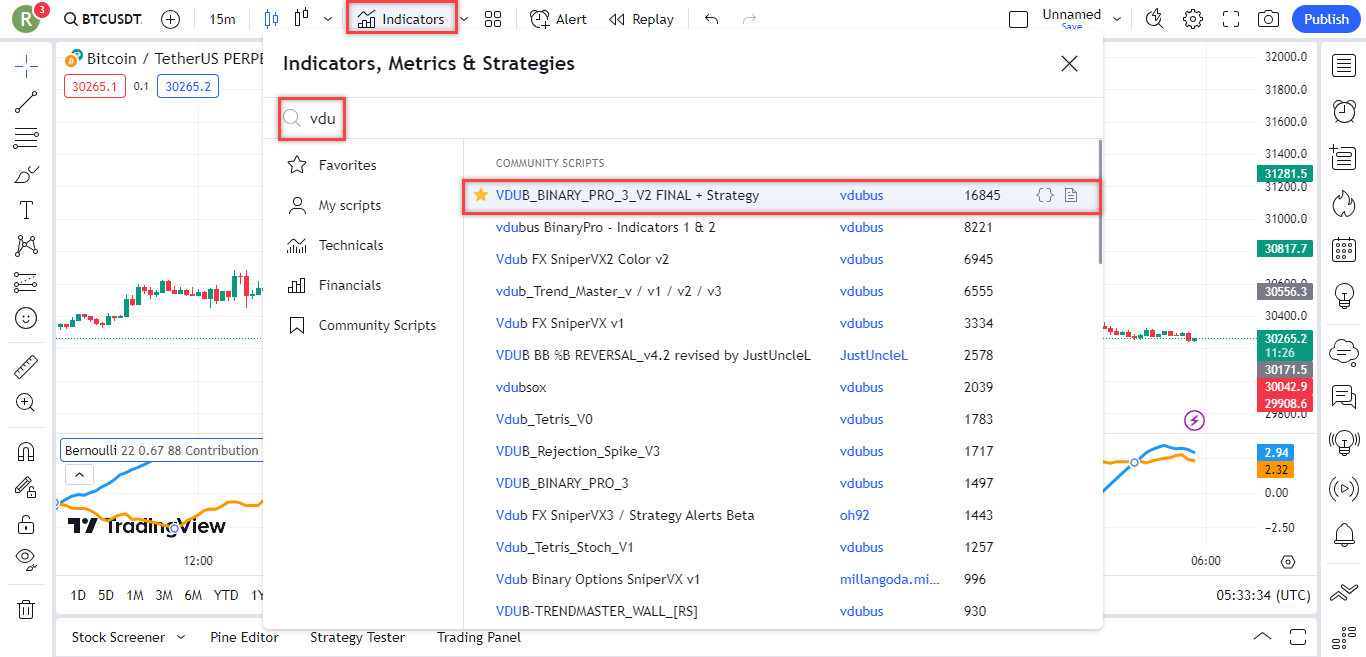Close the Indicators dialog
The height and width of the screenshot is (657, 1366).
pyautogui.click(x=1069, y=64)
